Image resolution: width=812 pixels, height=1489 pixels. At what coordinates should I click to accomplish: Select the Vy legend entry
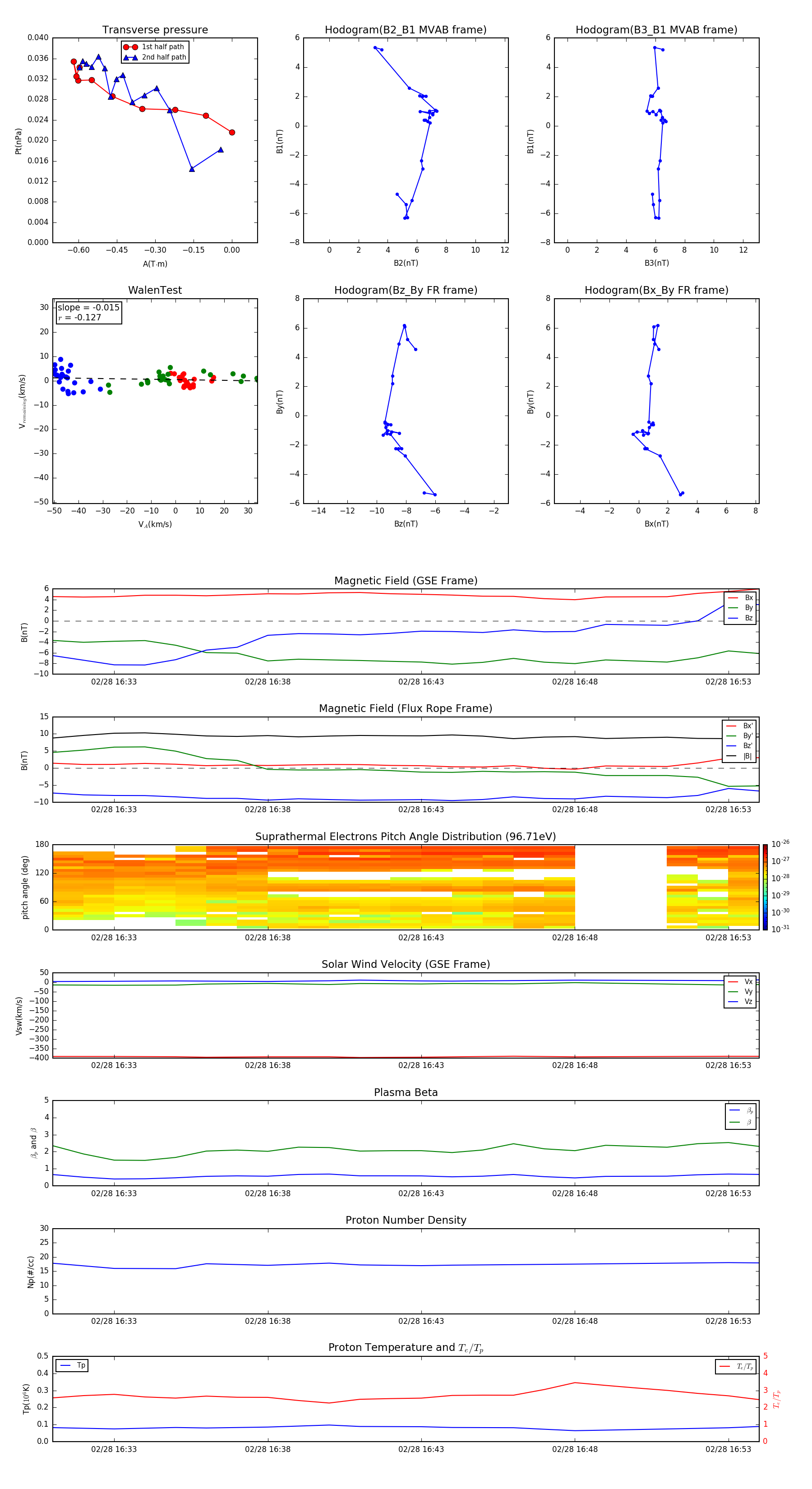[x=740, y=992]
